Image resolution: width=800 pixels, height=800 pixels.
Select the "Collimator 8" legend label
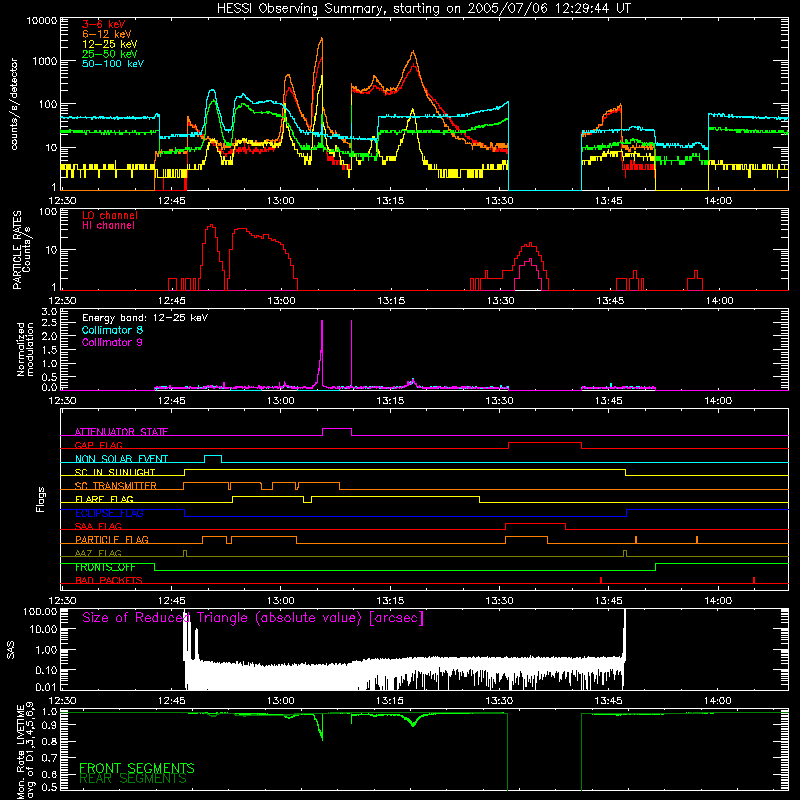click(112, 330)
